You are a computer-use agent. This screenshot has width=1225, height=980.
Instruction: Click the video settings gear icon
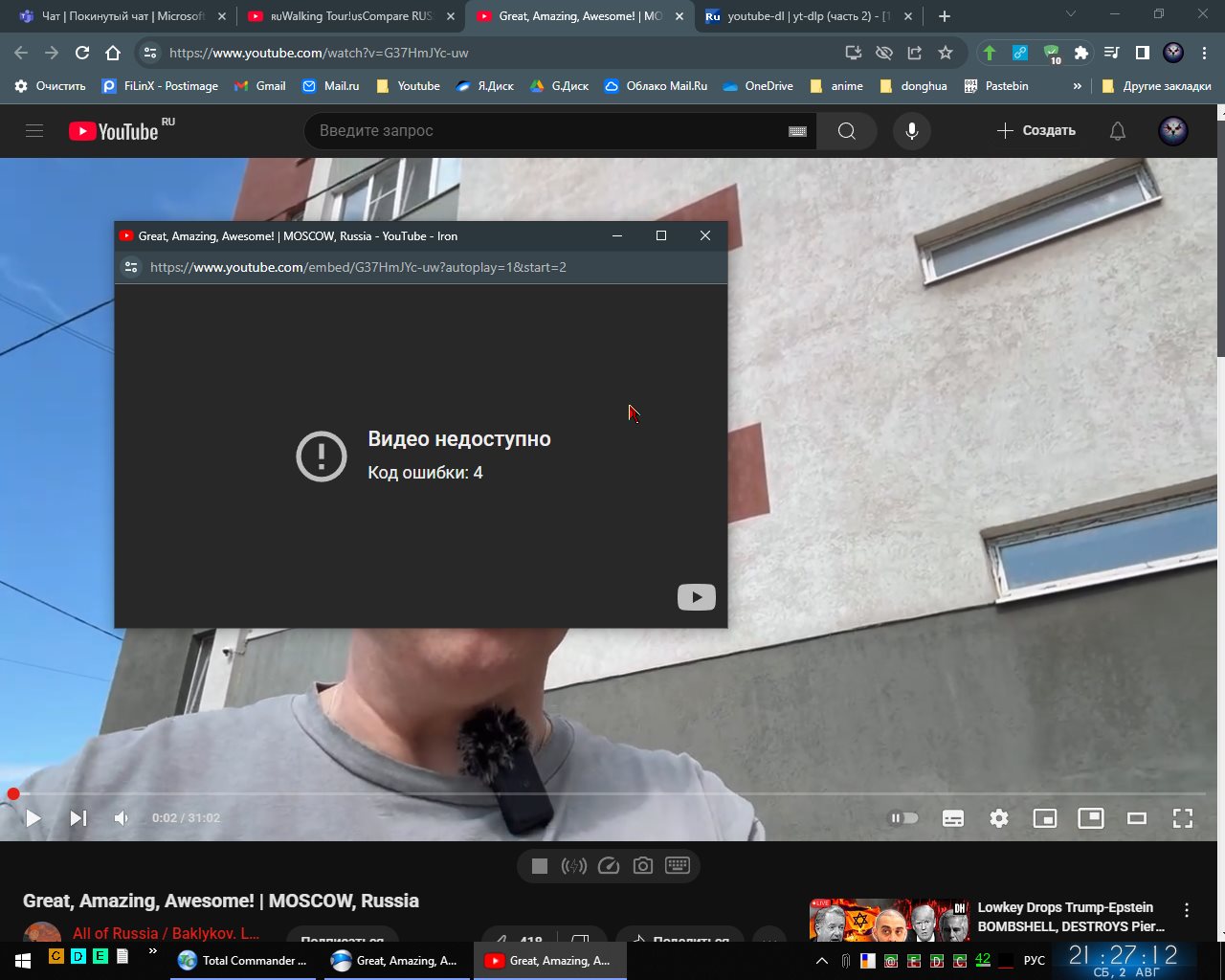click(999, 818)
